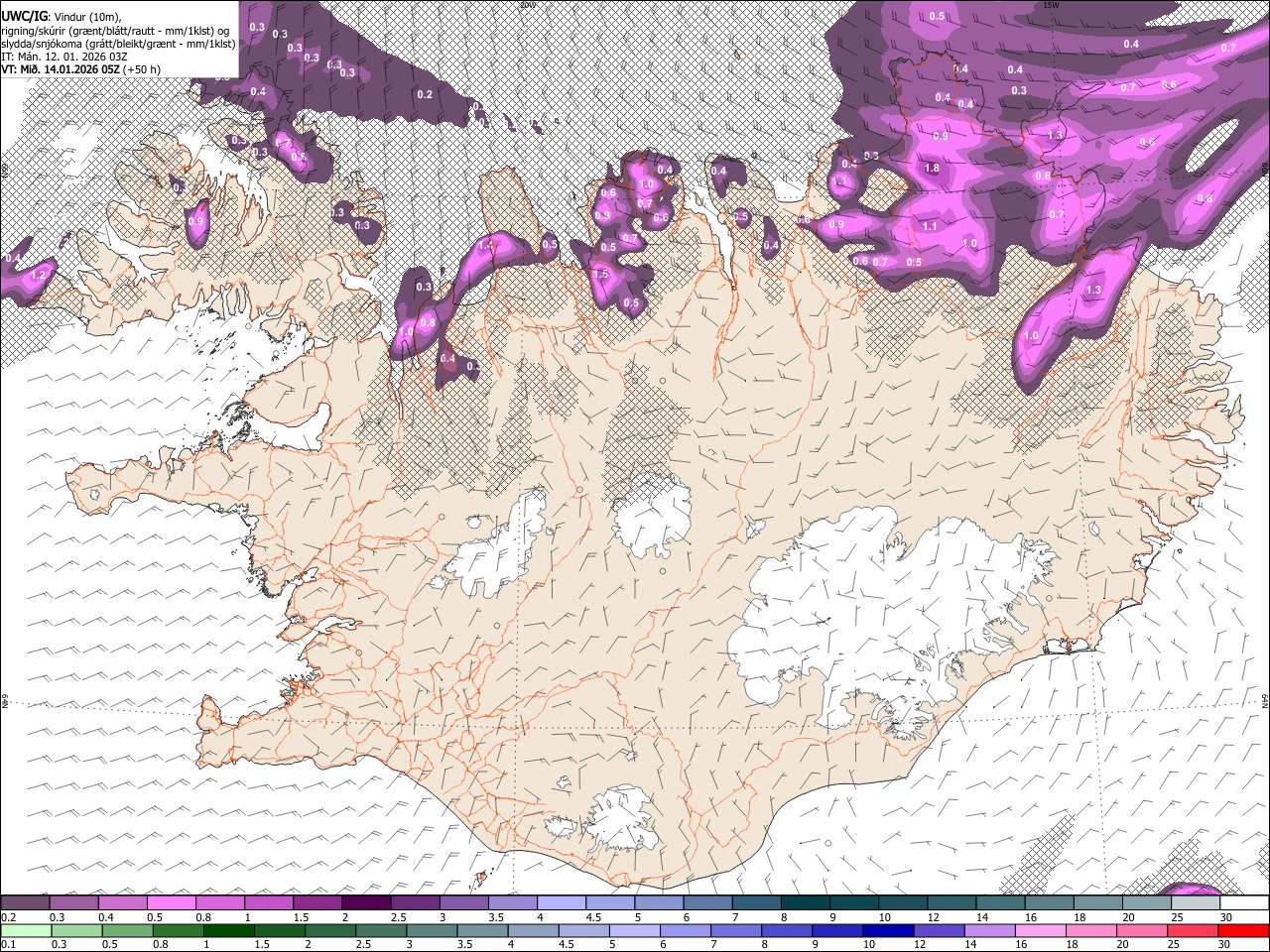Screen dimensions: 1270x952
Task: Click the '12' label on the snow scale
Action: click(x=935, y=917)
